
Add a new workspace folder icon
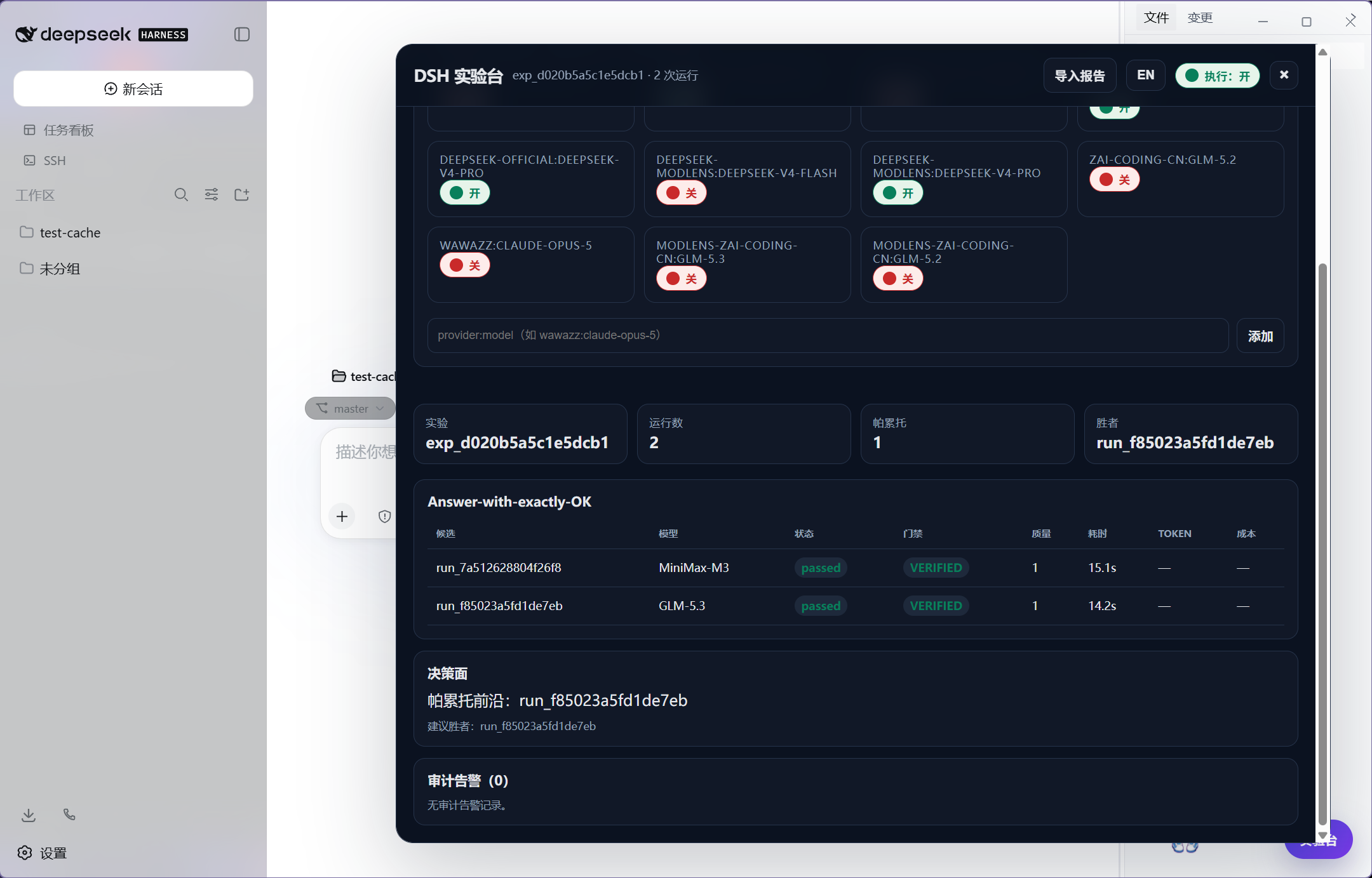pyautogui.click(x=241, y=194)
